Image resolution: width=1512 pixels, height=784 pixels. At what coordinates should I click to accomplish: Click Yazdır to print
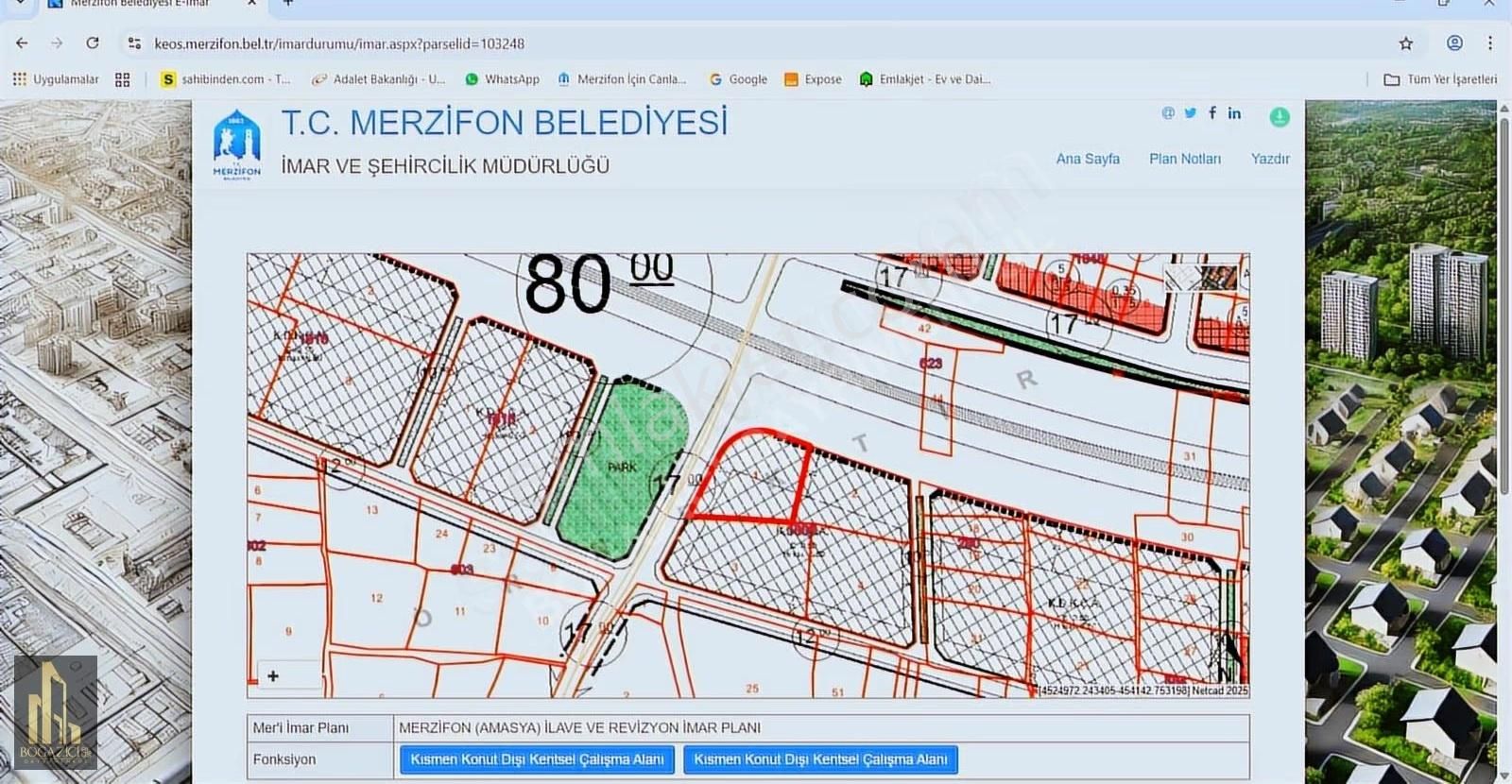coord(1270,159)
